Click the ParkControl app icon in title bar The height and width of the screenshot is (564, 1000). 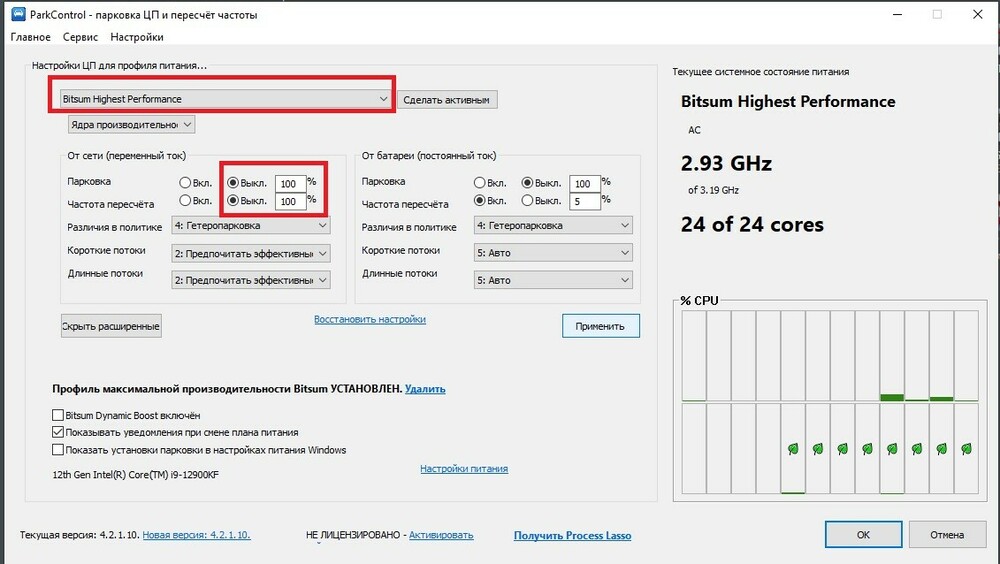point(18,14)
